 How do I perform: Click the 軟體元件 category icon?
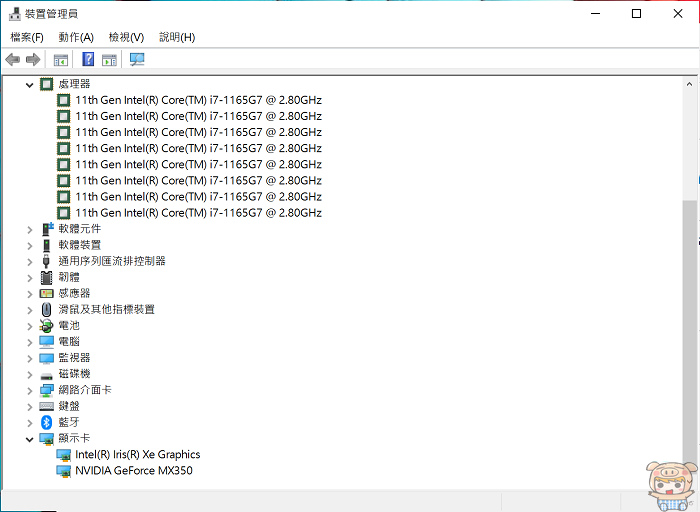pos(47,229)
